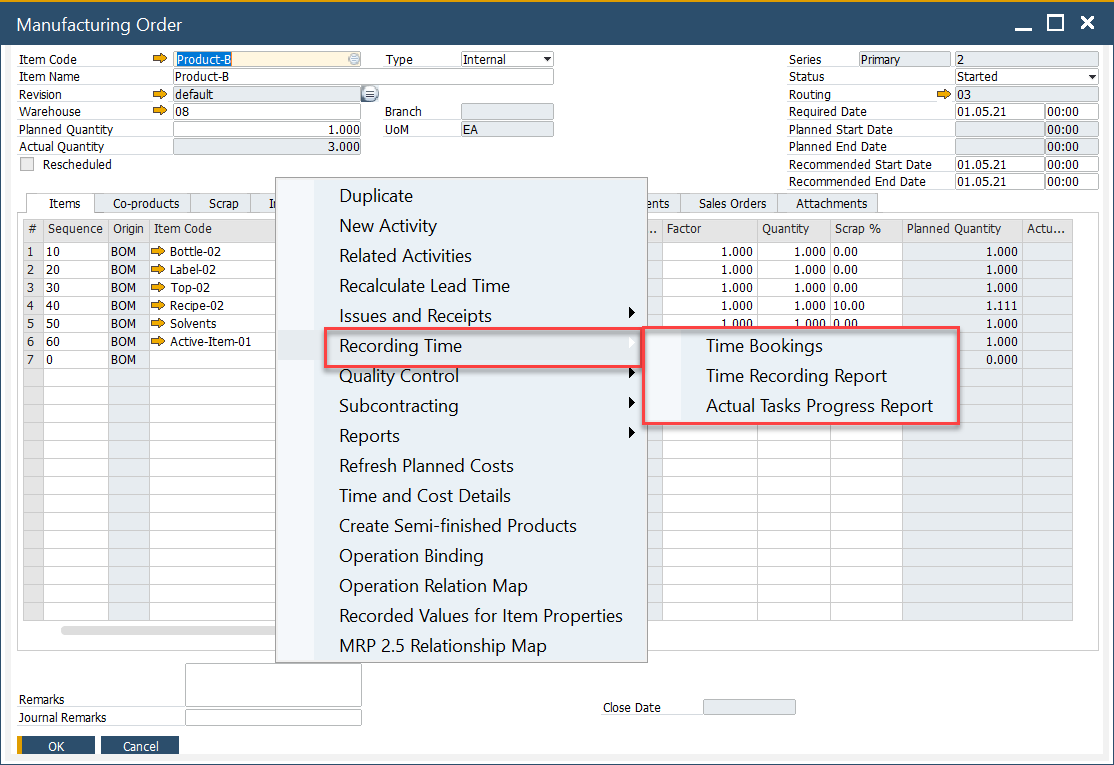Image resolution: width=1114 pixels, height=765 pixels.
Task: Click into the Remarks text box
Action: click(273, 685)
